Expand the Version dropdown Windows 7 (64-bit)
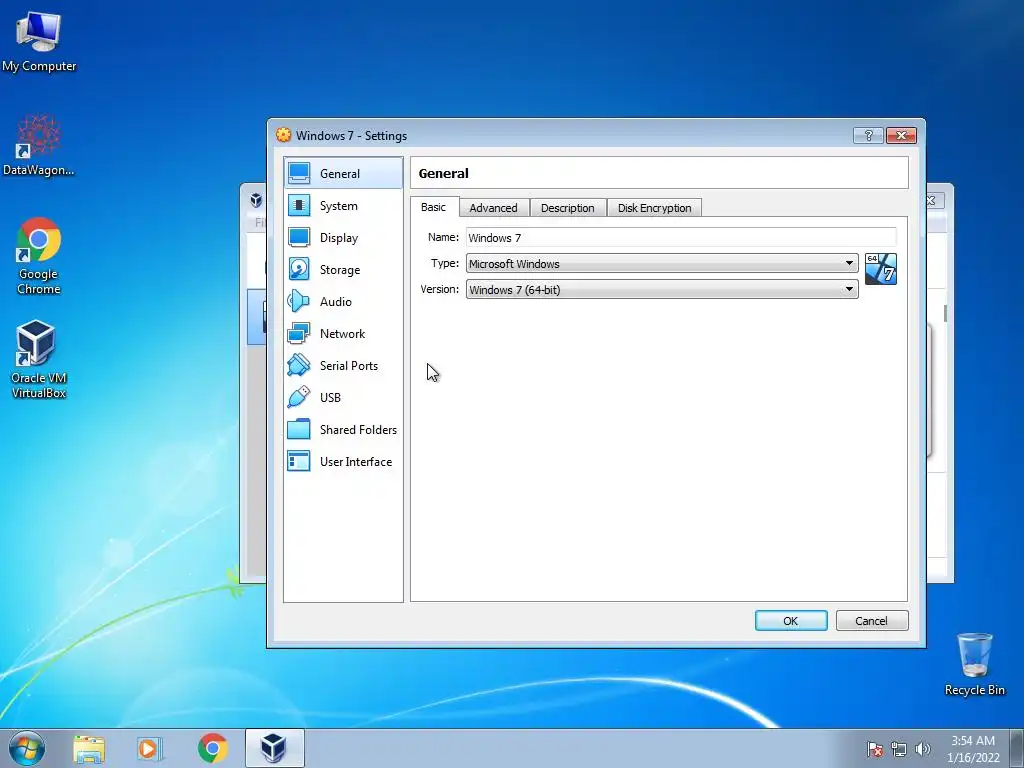Image resolution: width=1024 pixels, height=768 pixels. pos(662,289)
